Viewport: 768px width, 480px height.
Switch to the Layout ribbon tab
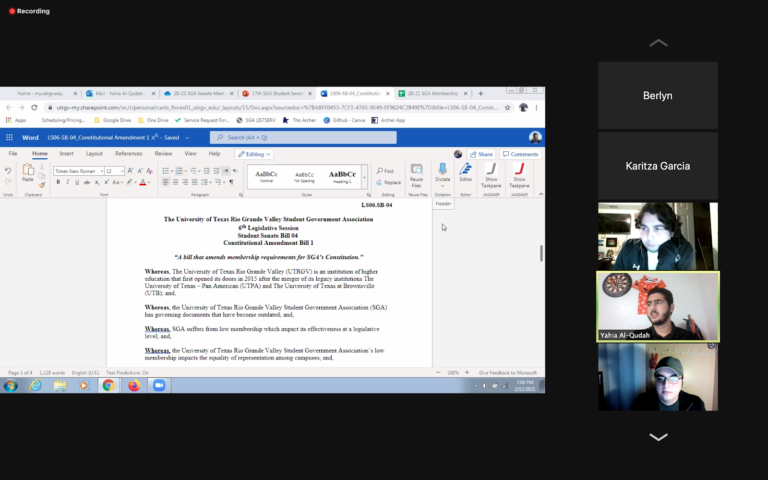coord(94,154)
